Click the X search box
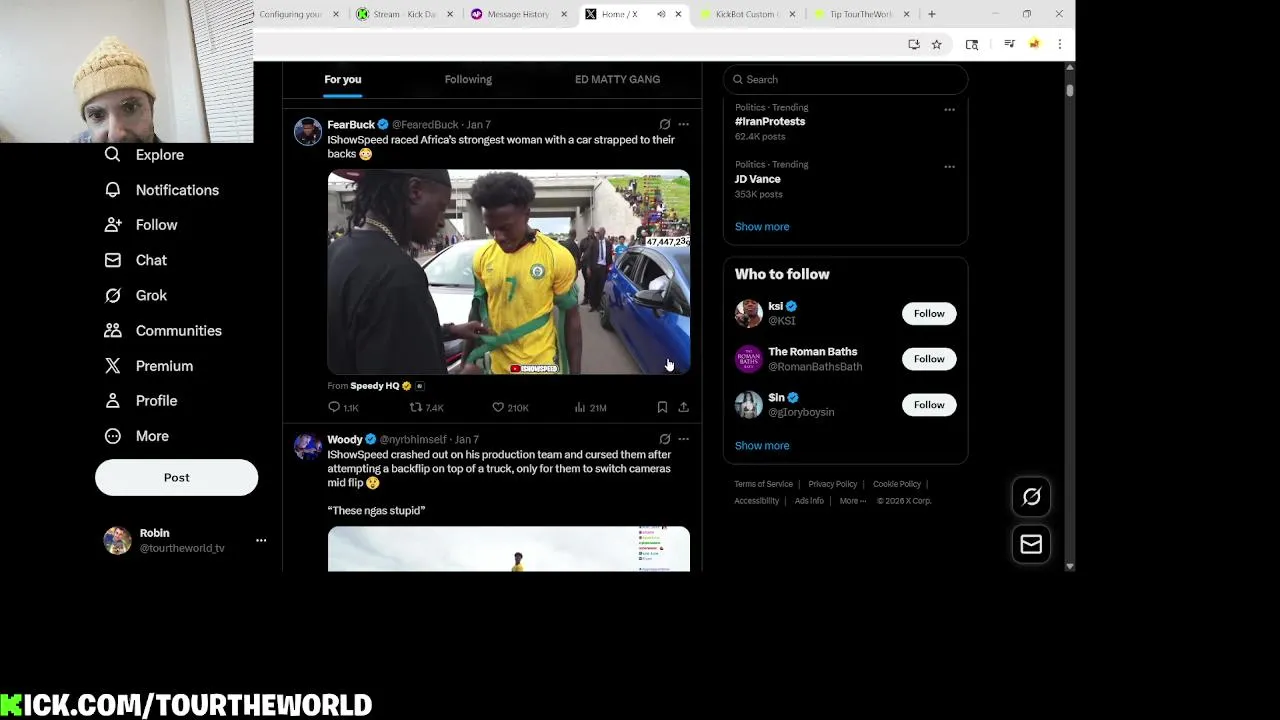The width and height of the screenshot is (1280, 720). tap(845, 79)
